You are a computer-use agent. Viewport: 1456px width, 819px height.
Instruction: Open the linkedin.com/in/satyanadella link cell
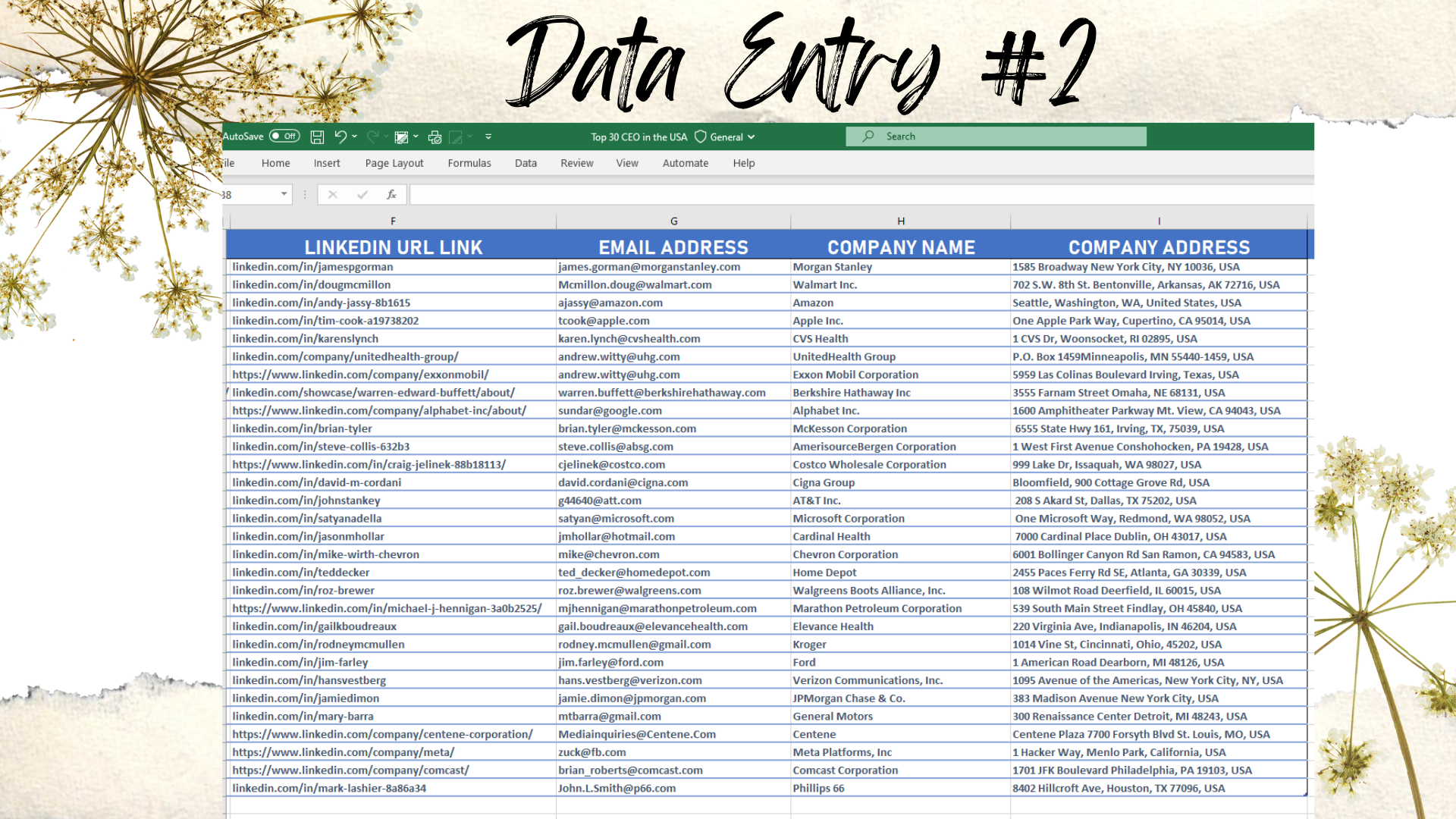point(307,519)
